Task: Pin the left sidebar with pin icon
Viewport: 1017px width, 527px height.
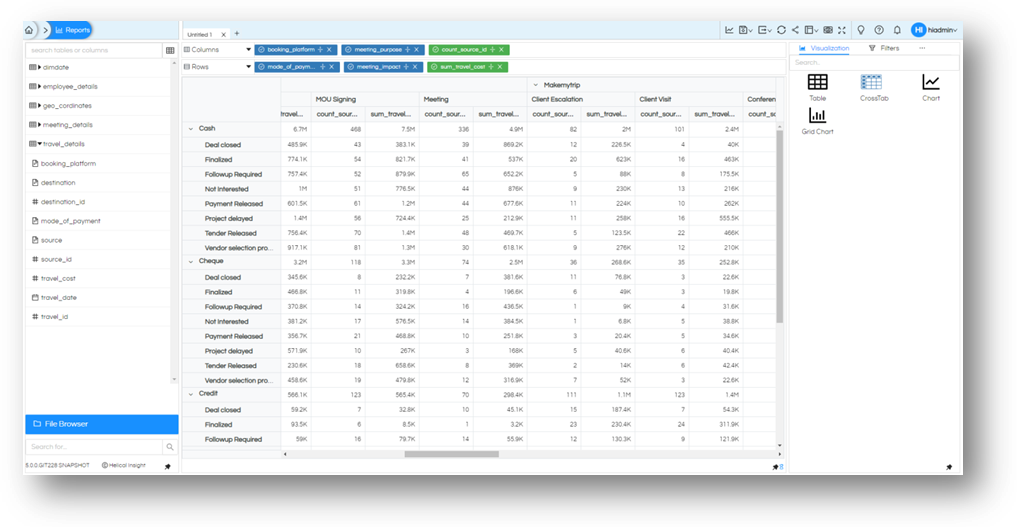Action: click(167, 466)
